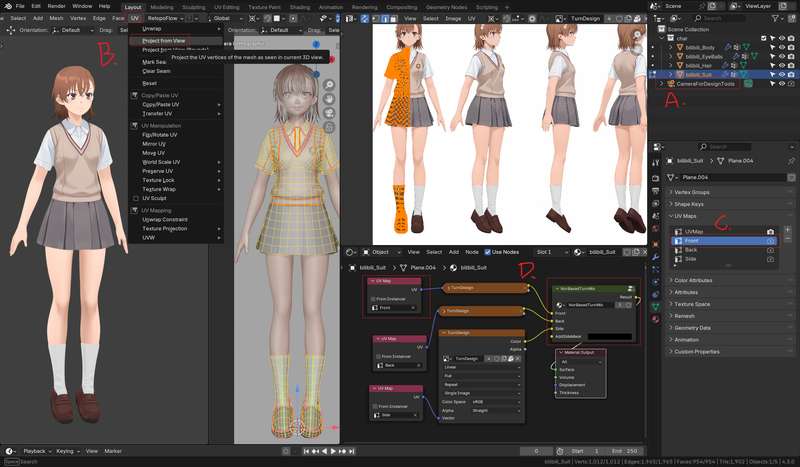Toggle the Use Nodes checkbox
The image size is (800, 467).
click(x=487, y=252)
